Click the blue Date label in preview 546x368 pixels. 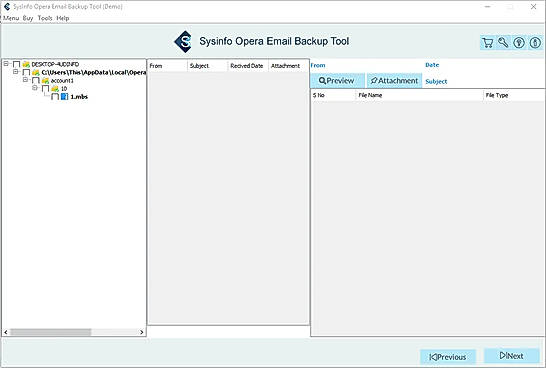click(x=432, y=65)
